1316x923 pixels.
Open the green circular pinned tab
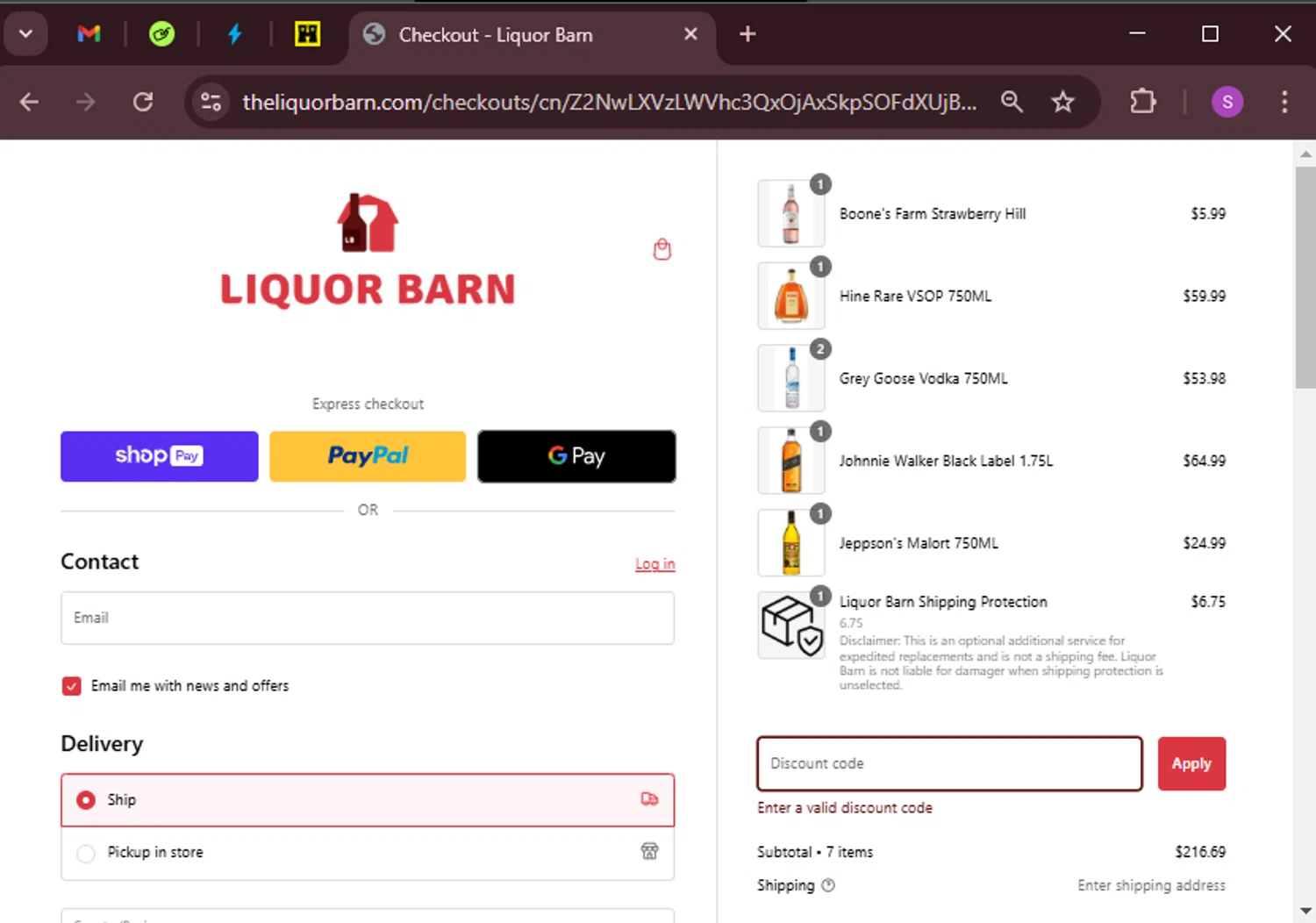tap(161, 34)
